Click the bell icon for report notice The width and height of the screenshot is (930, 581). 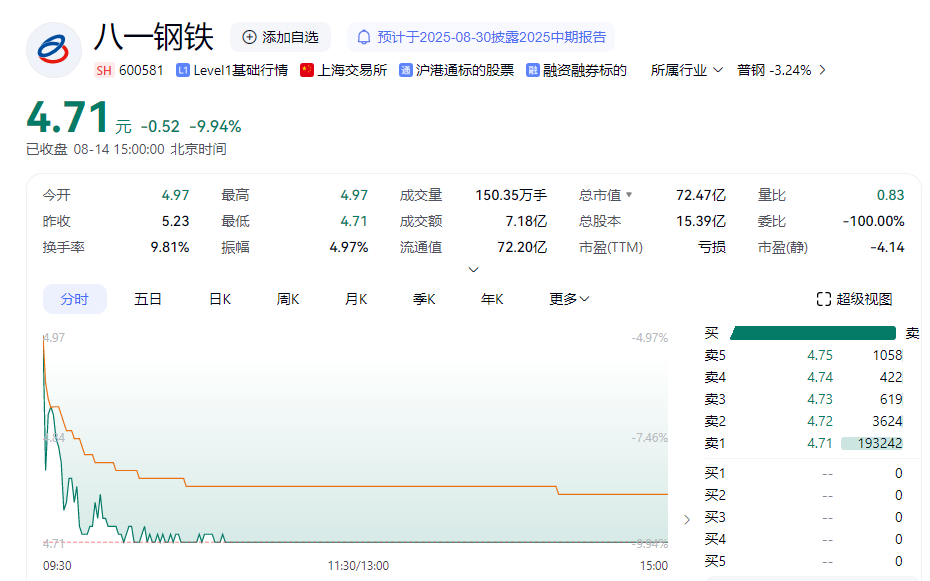[x=364, y=37]
